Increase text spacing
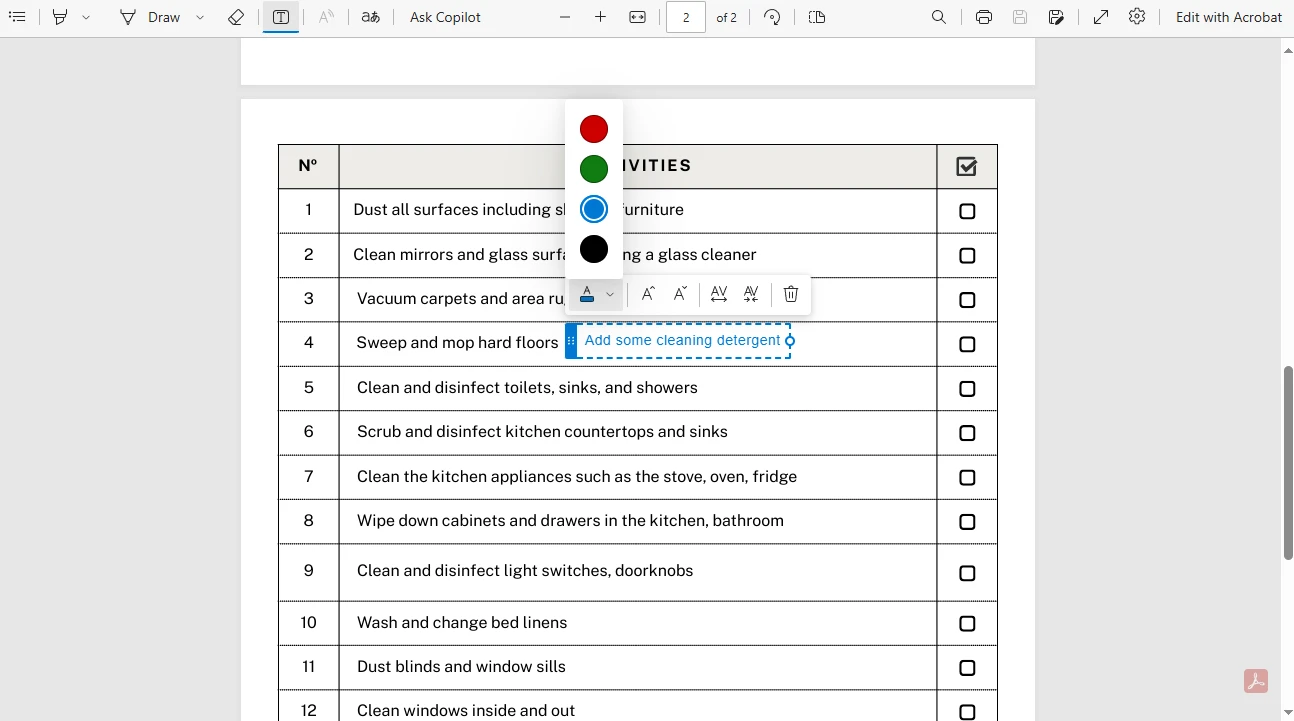Image resolution: width=1294 pixels, height=721 pixels. point(718,294)
